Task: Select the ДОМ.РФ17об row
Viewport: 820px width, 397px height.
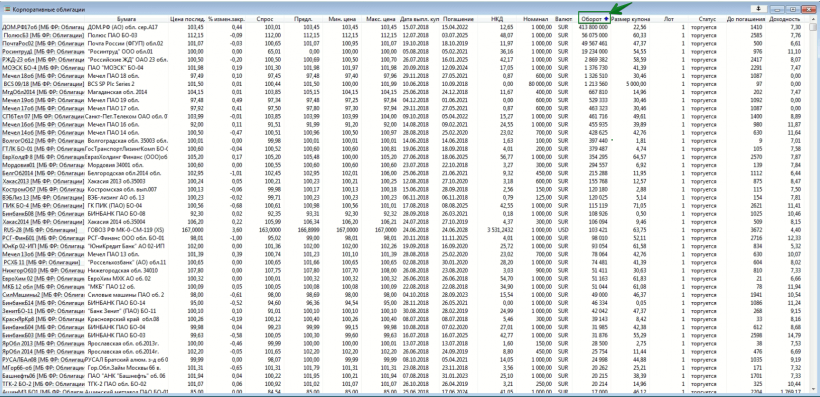Action: (405, 27)
